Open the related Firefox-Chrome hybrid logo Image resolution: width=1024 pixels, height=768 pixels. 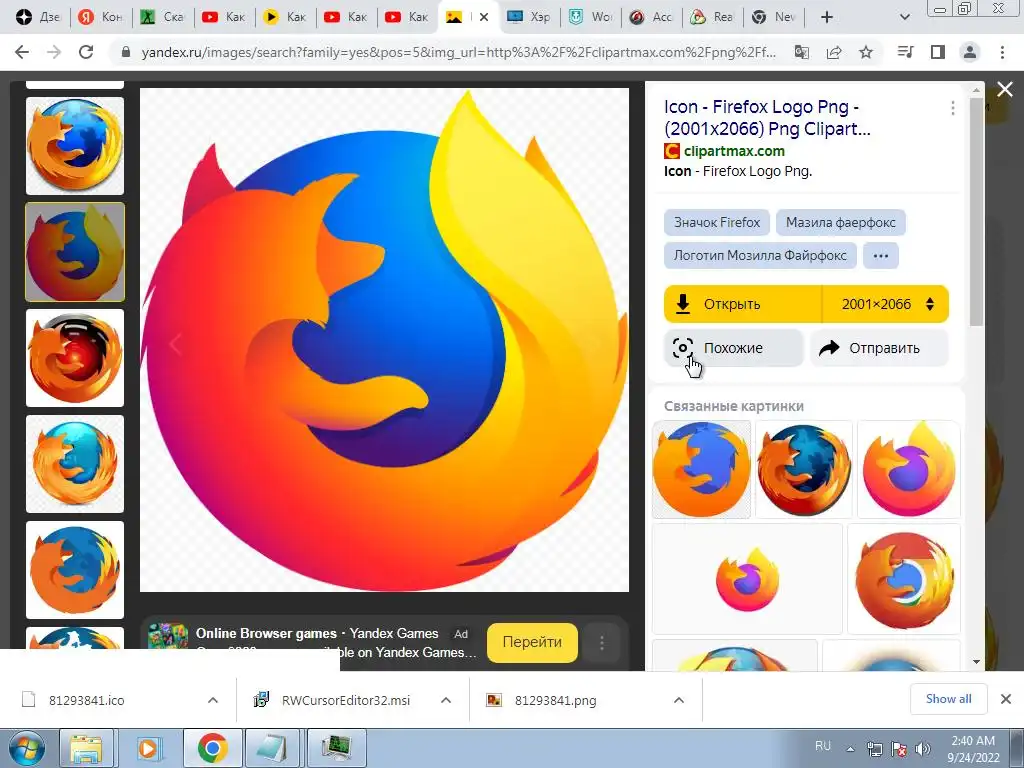click(904, 579)
